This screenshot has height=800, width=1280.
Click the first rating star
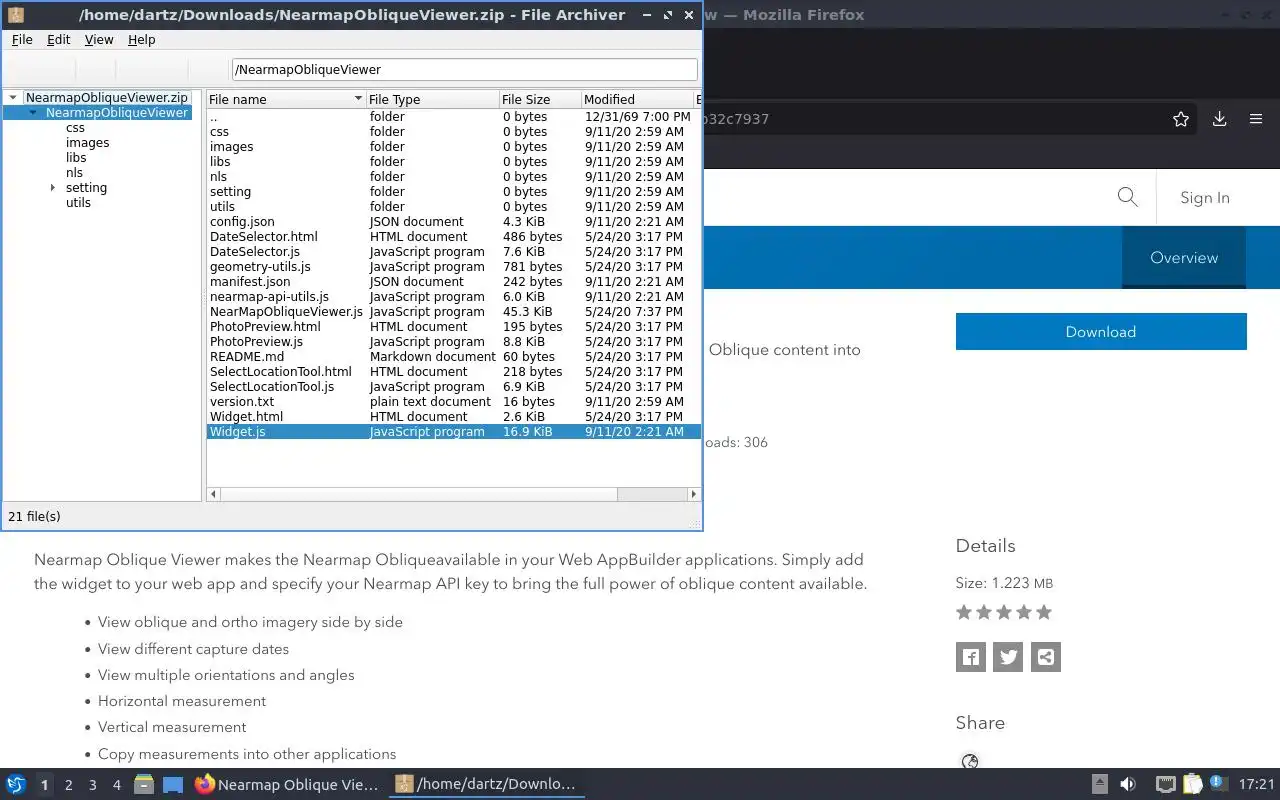[964, 612]
